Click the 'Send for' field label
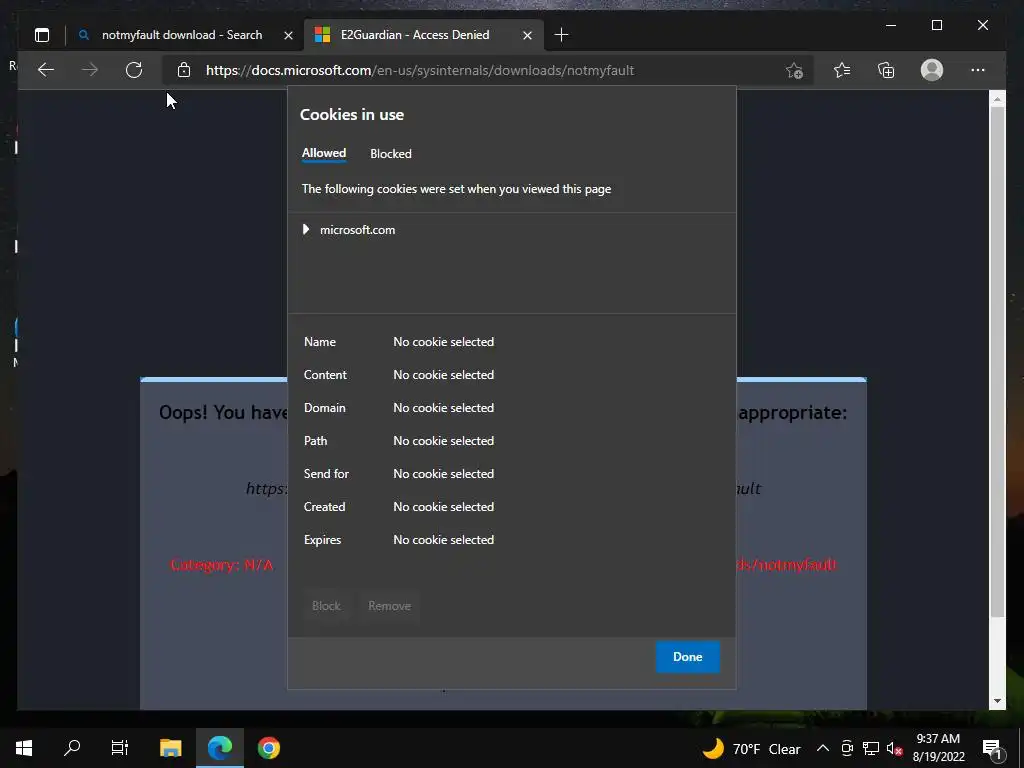1024x768 pixels. [326, 473]
